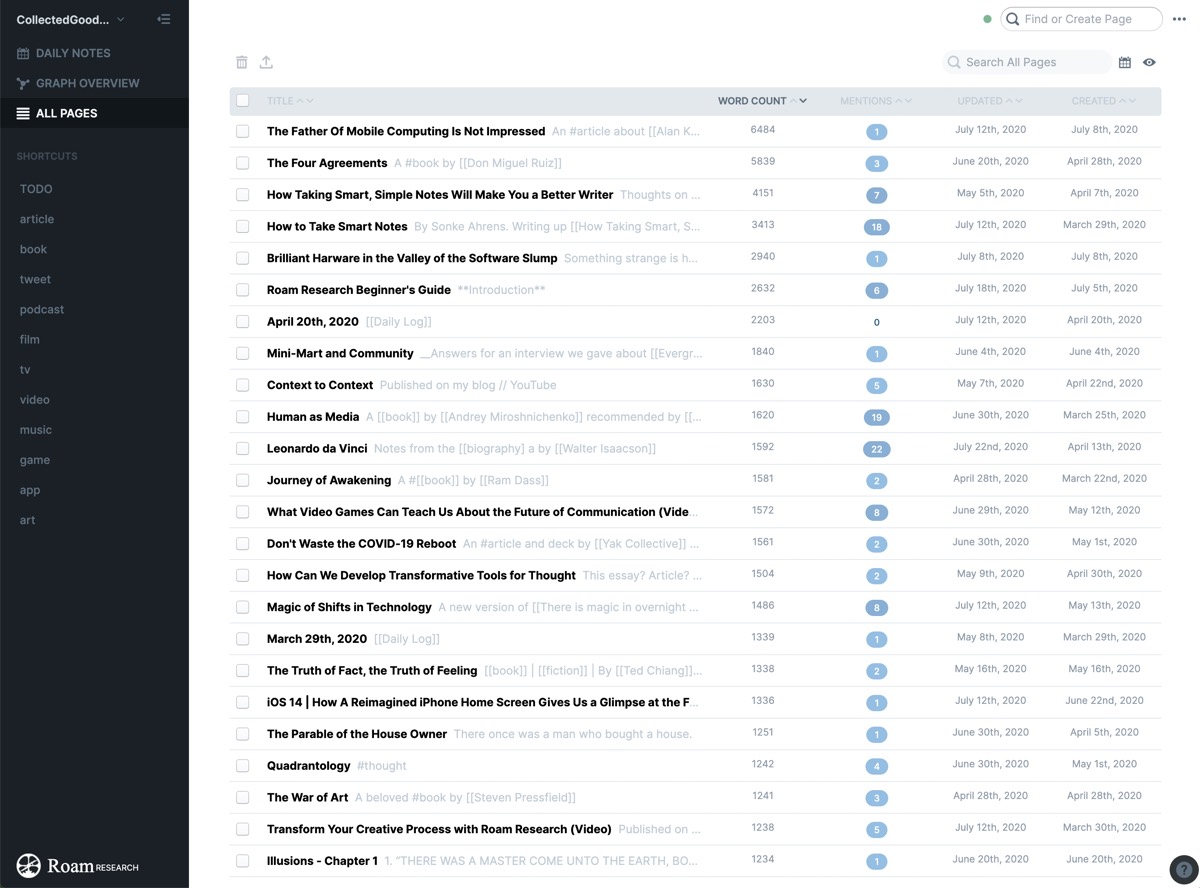Open the music shortcut
1200x888 pixels.
pyautogui.click(x=36, y=430)
